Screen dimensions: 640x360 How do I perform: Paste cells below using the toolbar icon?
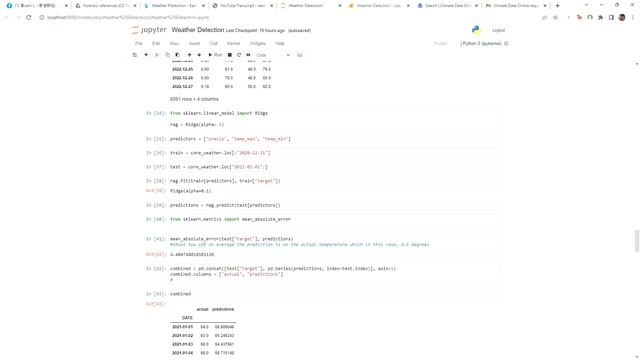pyautogui.click(x=178, y=55)
